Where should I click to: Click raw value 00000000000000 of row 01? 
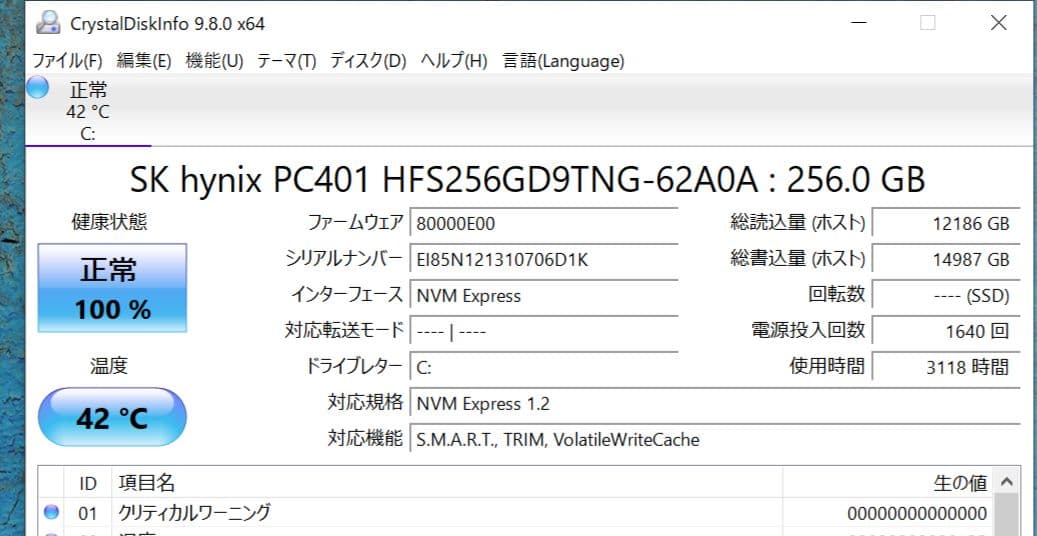click(x=917, y=514)
